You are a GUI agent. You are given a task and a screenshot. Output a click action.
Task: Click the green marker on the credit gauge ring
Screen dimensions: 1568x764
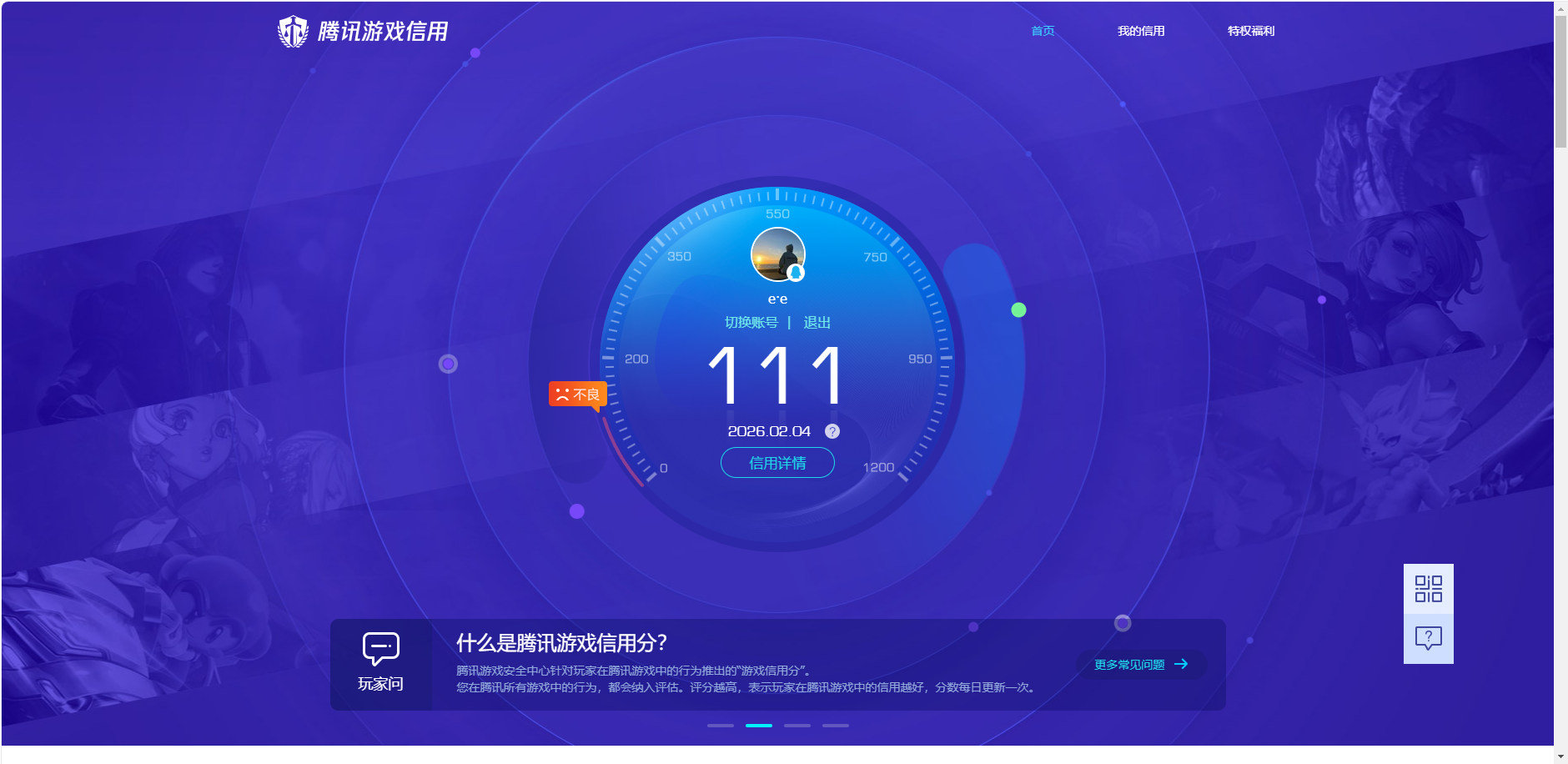coord(1018,309)
